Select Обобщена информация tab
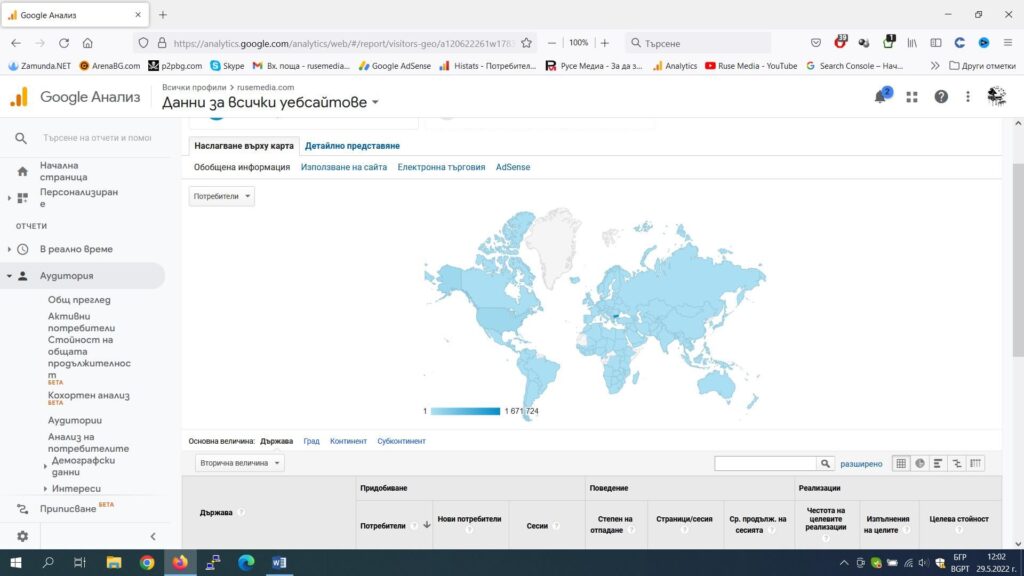This screenshot has width=1024, height=576. click(242, 167)
